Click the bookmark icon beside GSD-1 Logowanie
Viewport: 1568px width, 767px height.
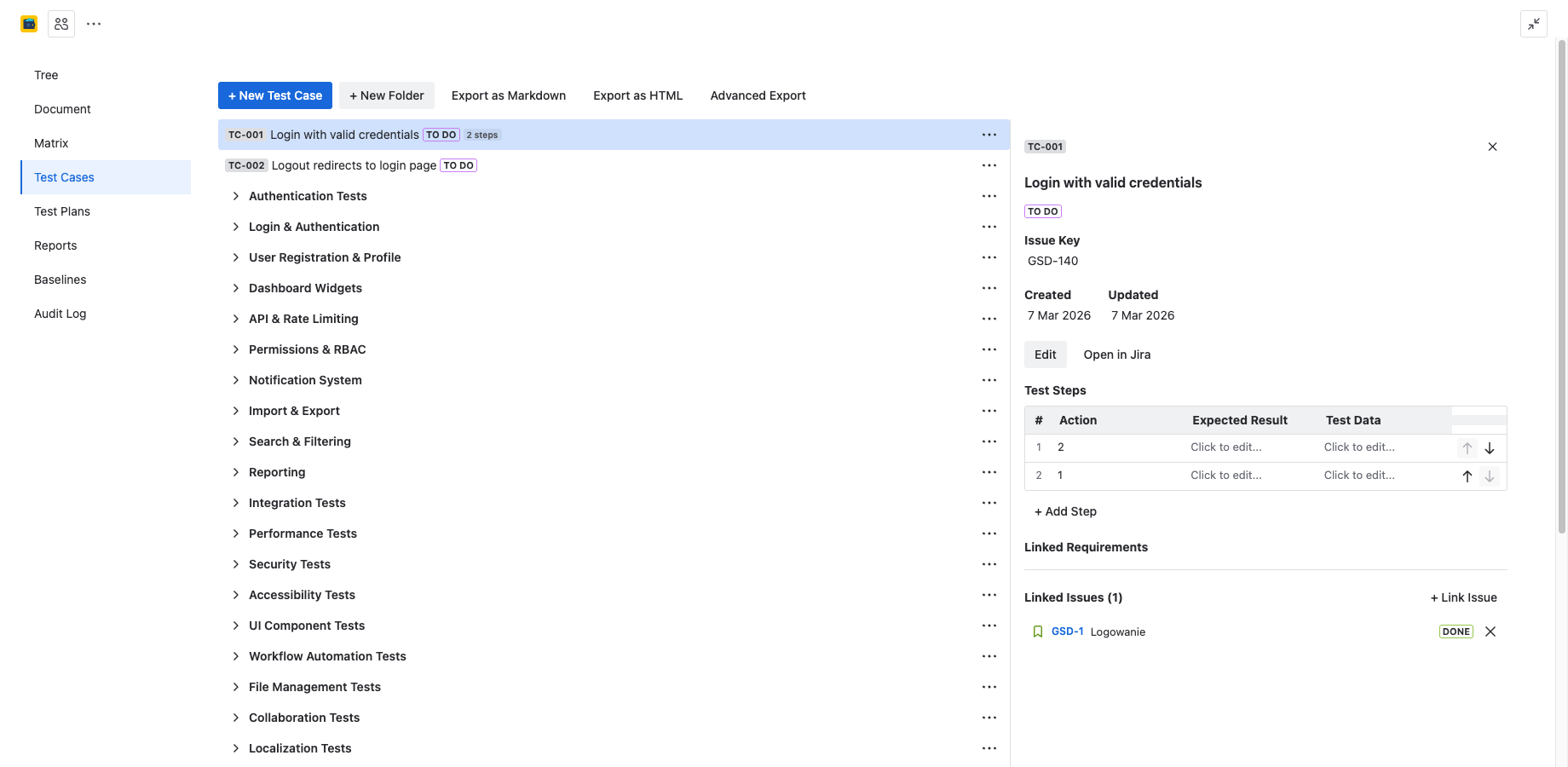1037,631
